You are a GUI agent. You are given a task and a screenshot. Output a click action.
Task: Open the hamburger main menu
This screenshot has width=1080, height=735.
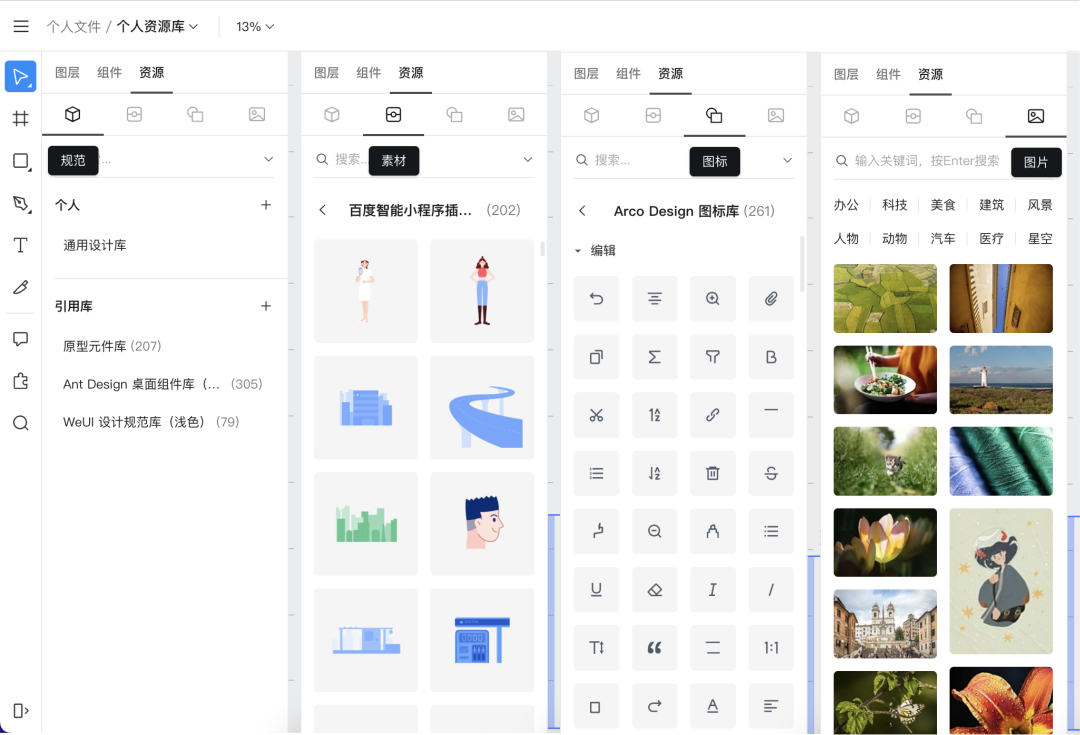click(21, 26)
